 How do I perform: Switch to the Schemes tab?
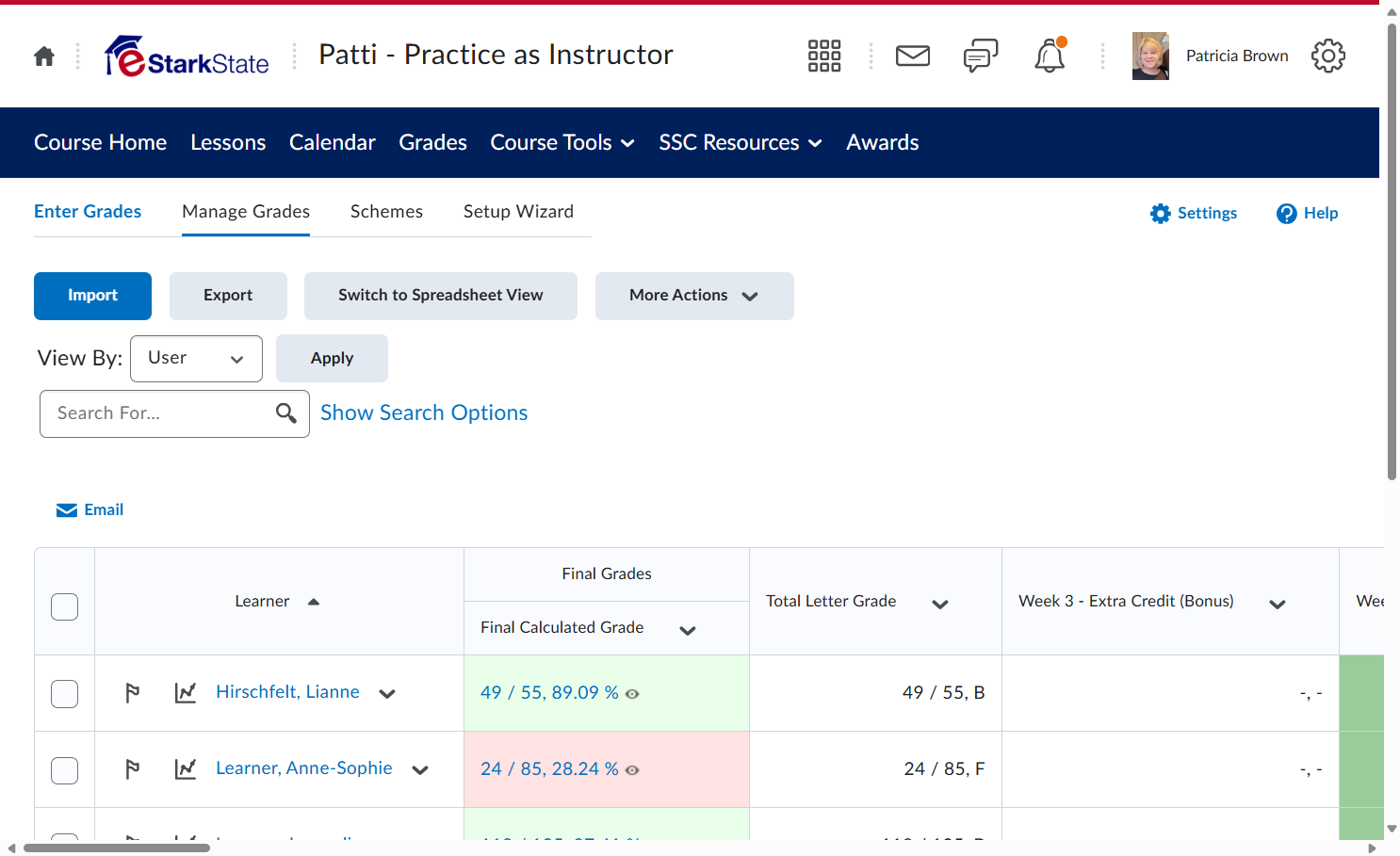tap(386, 212)
